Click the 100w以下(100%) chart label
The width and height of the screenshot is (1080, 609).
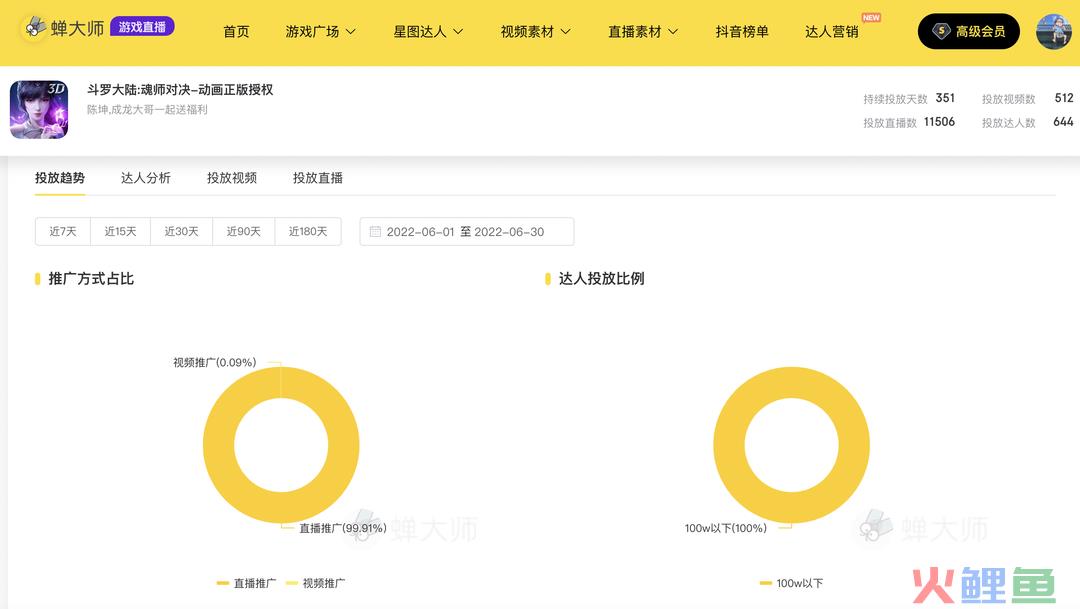click(x=725, y=528)
